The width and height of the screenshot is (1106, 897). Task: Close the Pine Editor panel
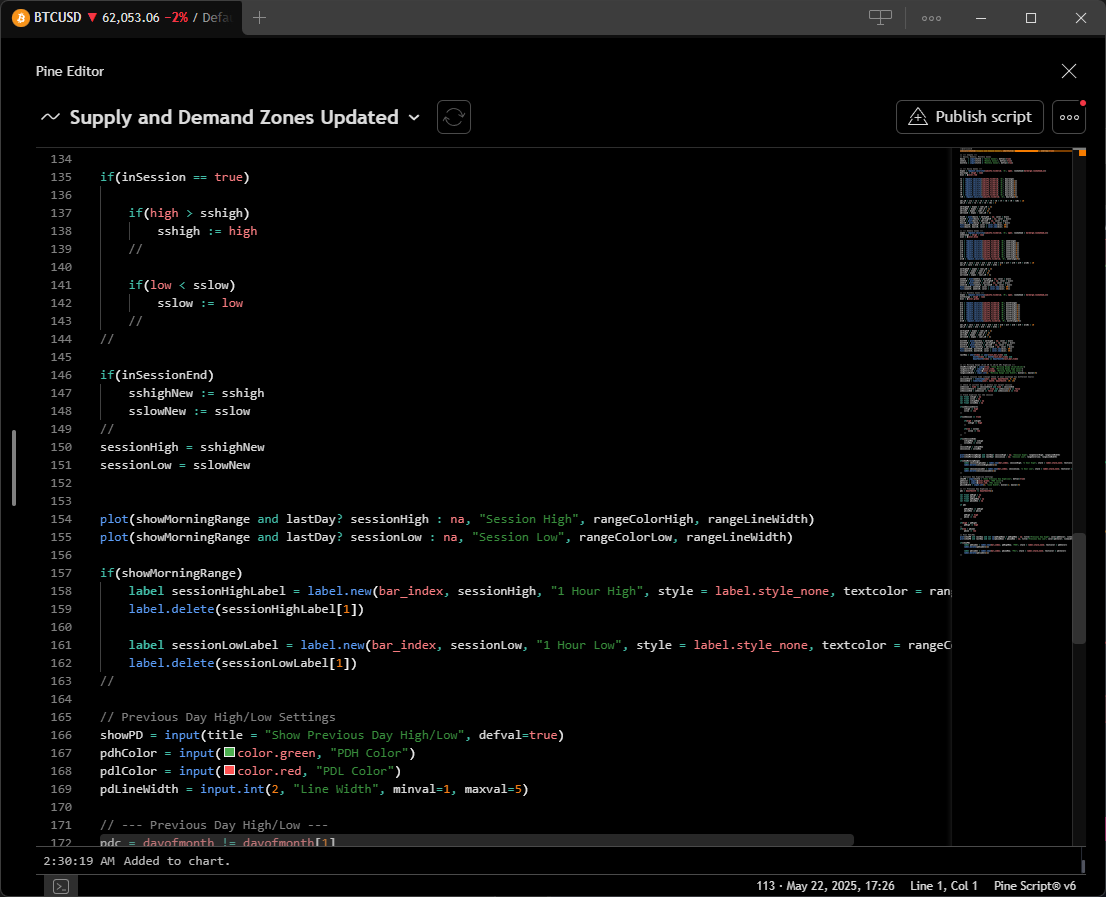1069,71
